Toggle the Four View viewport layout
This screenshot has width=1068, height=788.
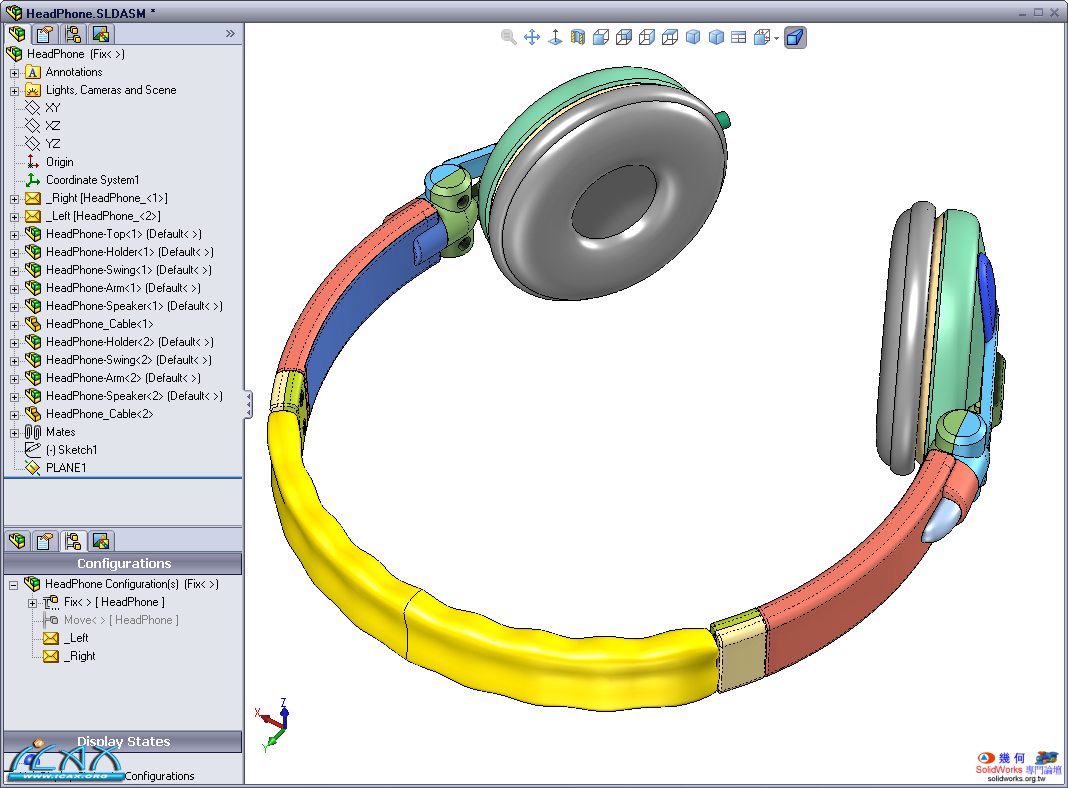739,37
